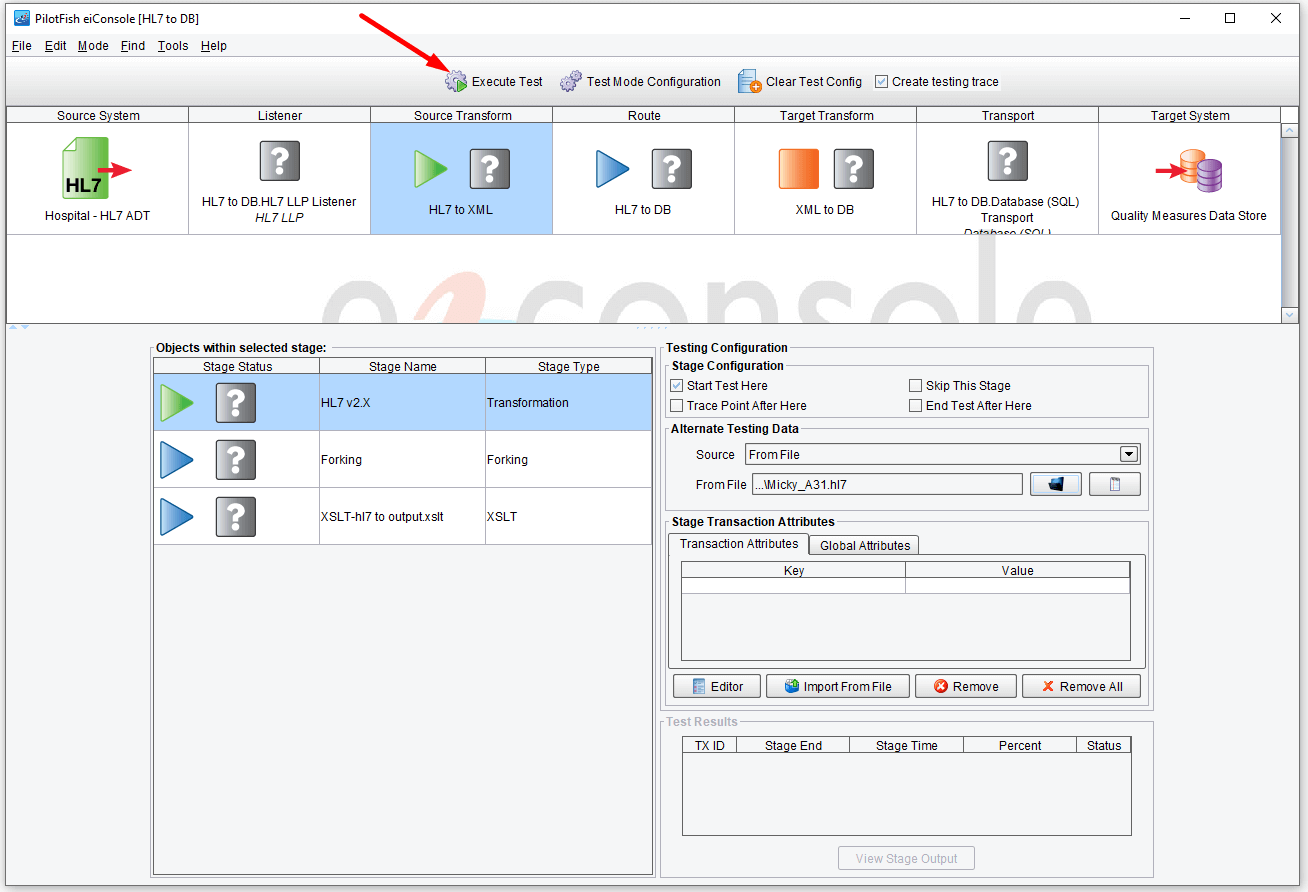Click the Stage Type column header
This screenshot has height=892, width=1308.
point(568,367)
